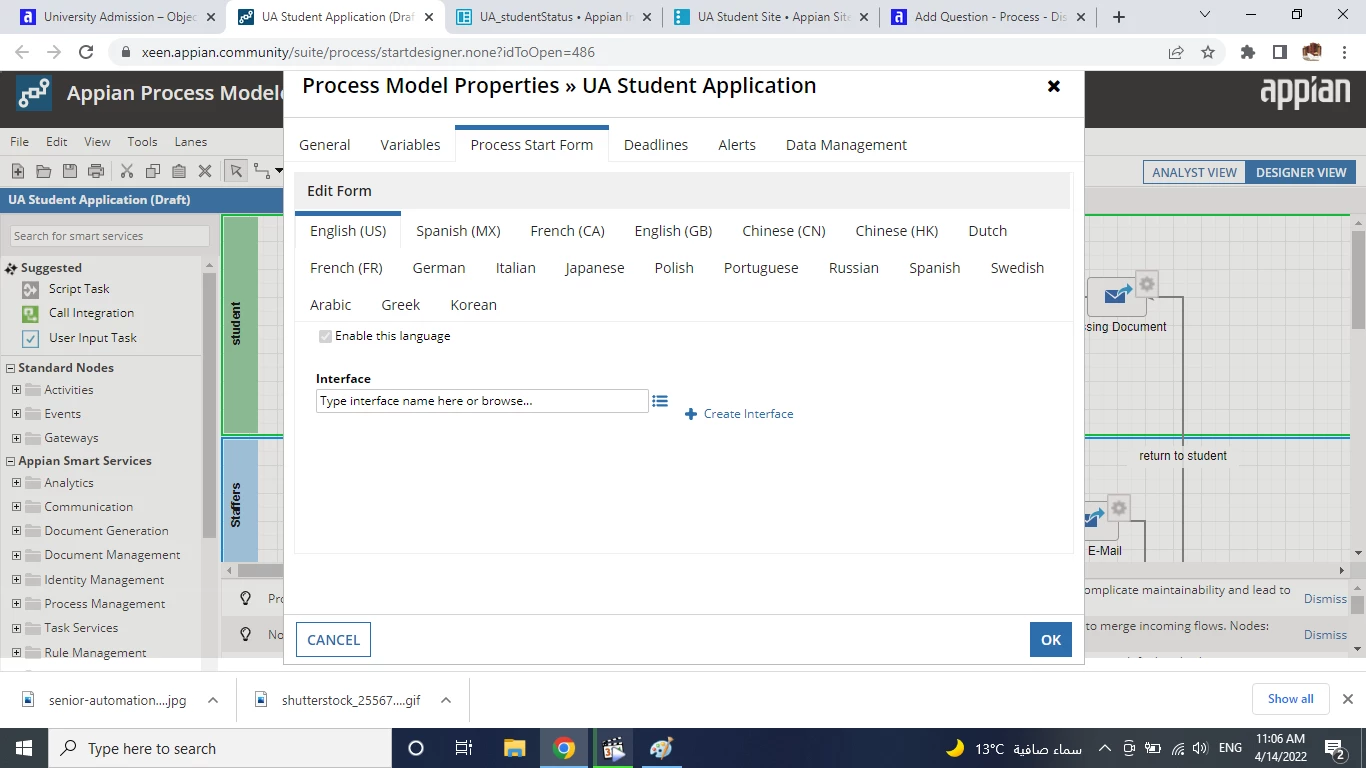The height and width of the screenshot is (768, 1366).
Task: Click the Open folder toolbar icon
Action: (x=43, y=172)
